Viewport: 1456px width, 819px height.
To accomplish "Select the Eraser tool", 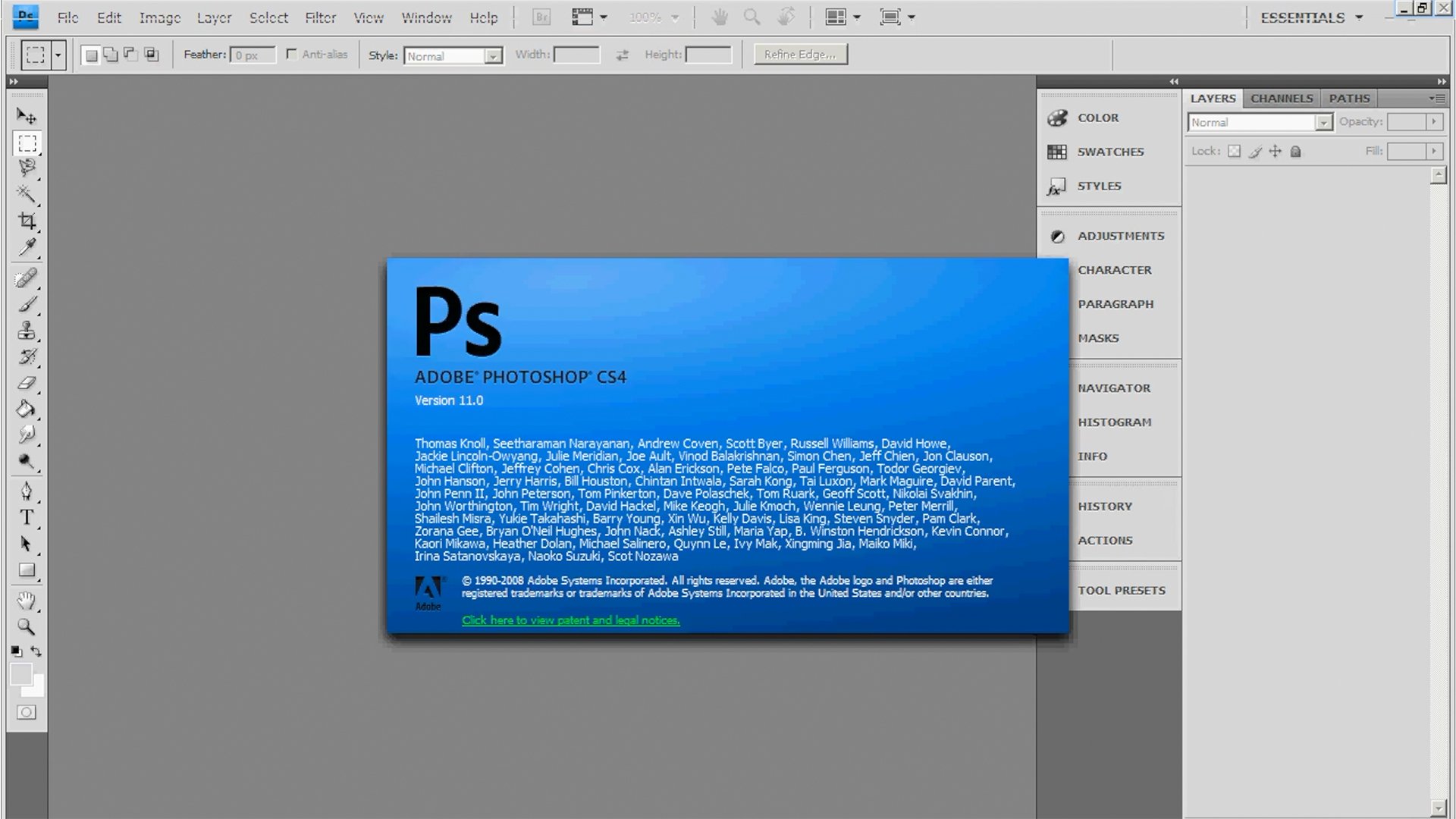I will pos(27,383).
